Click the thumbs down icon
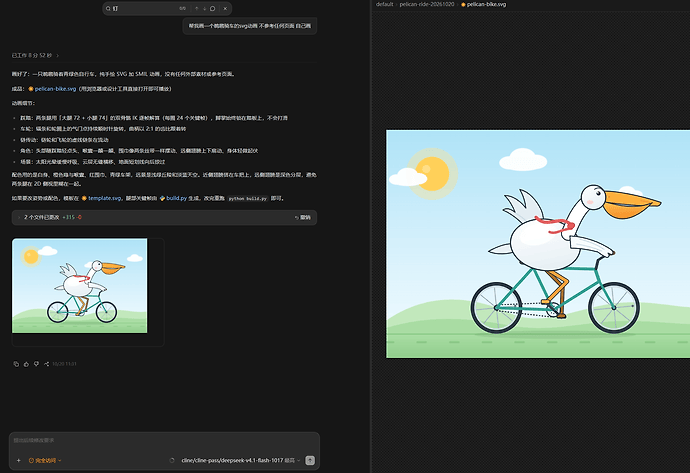The width and height of the screenshot is (690, 473). (x=37, y=364)
